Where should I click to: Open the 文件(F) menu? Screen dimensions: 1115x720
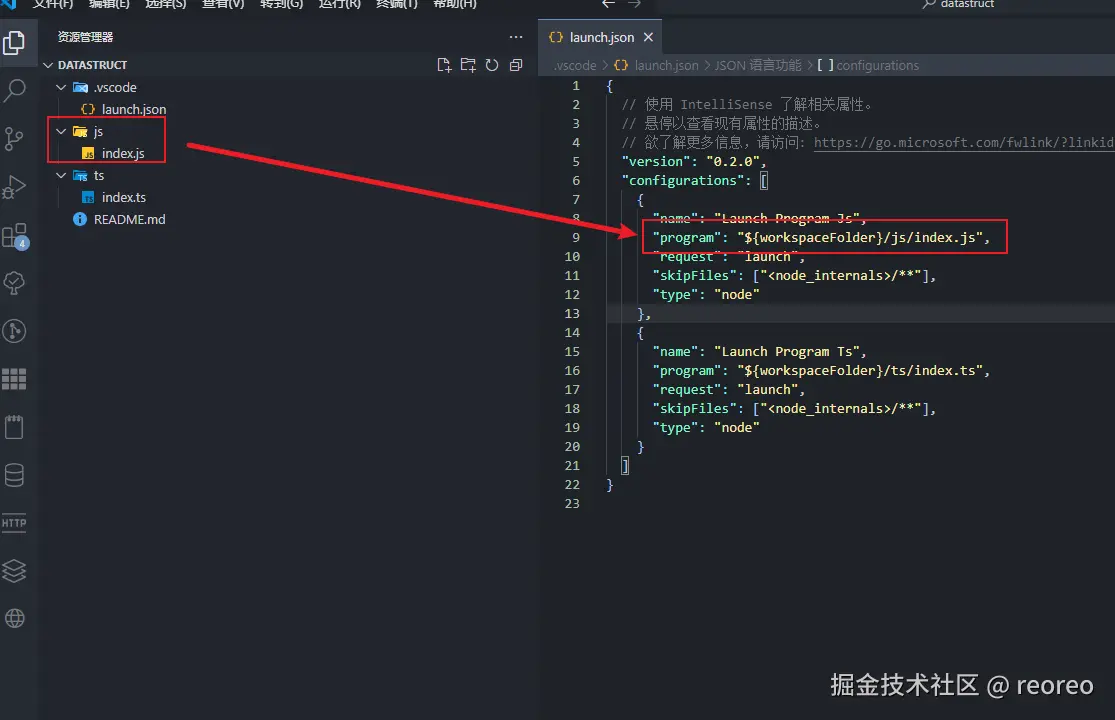coord(53,4)
